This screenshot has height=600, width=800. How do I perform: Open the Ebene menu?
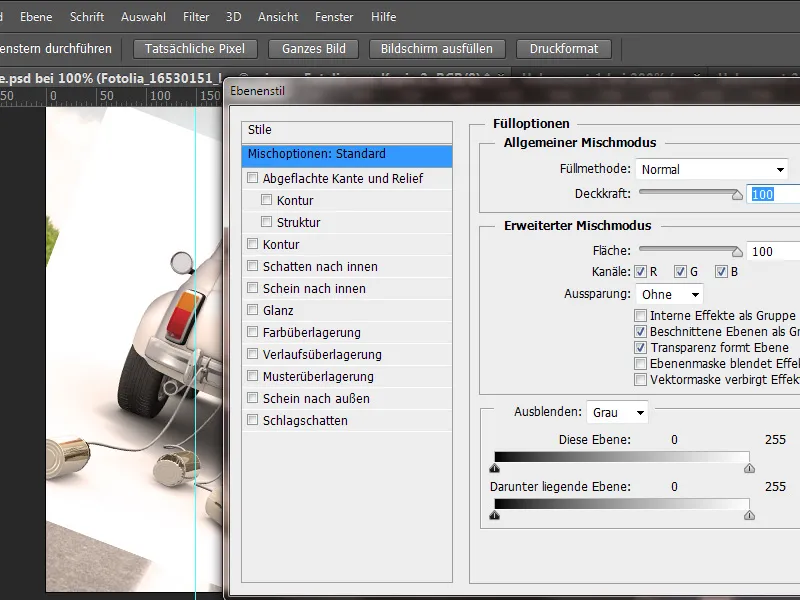tap(36, 17)
